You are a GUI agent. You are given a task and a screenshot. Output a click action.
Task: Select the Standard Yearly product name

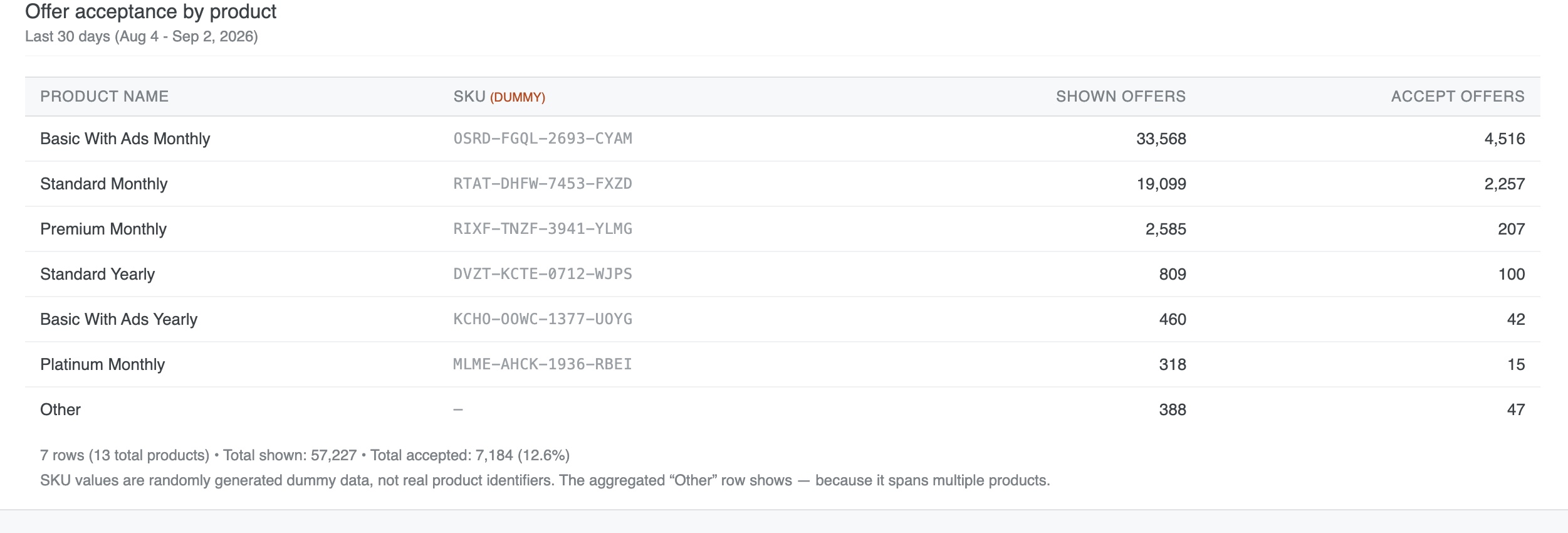click(97, 274)
